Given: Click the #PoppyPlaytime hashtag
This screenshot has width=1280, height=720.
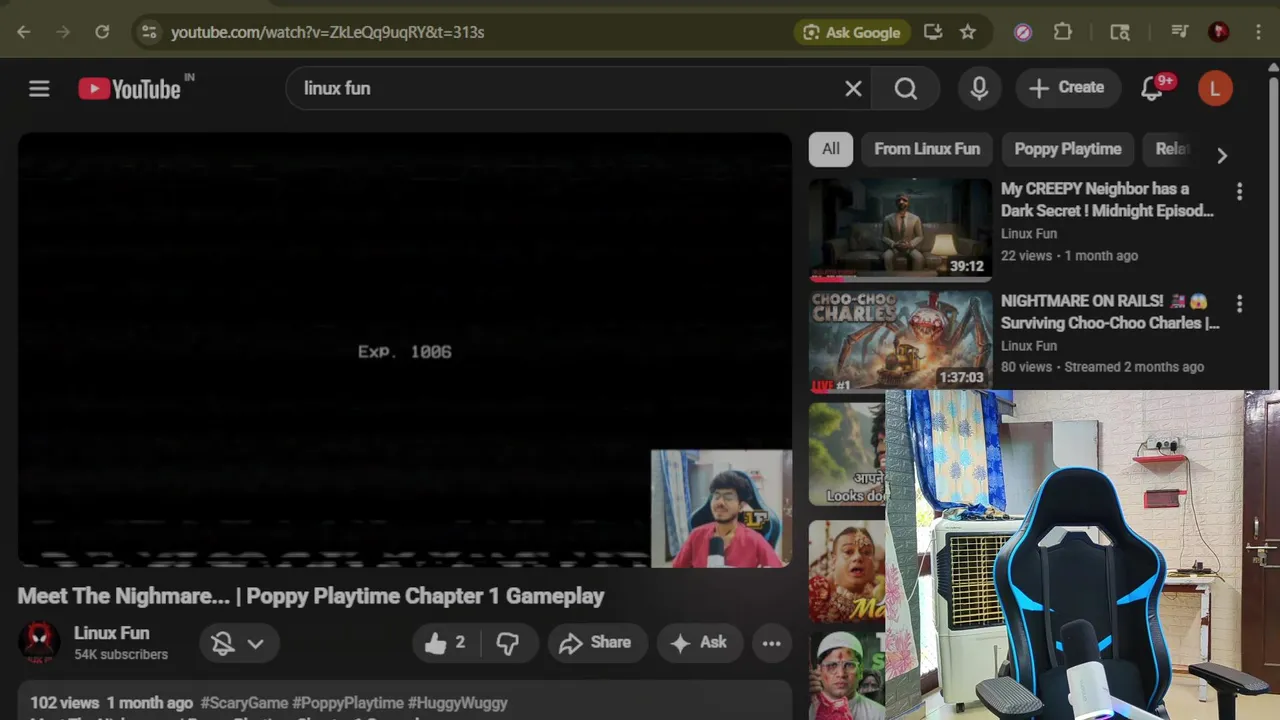Looking at the screenshot, I should pos(348,703).
